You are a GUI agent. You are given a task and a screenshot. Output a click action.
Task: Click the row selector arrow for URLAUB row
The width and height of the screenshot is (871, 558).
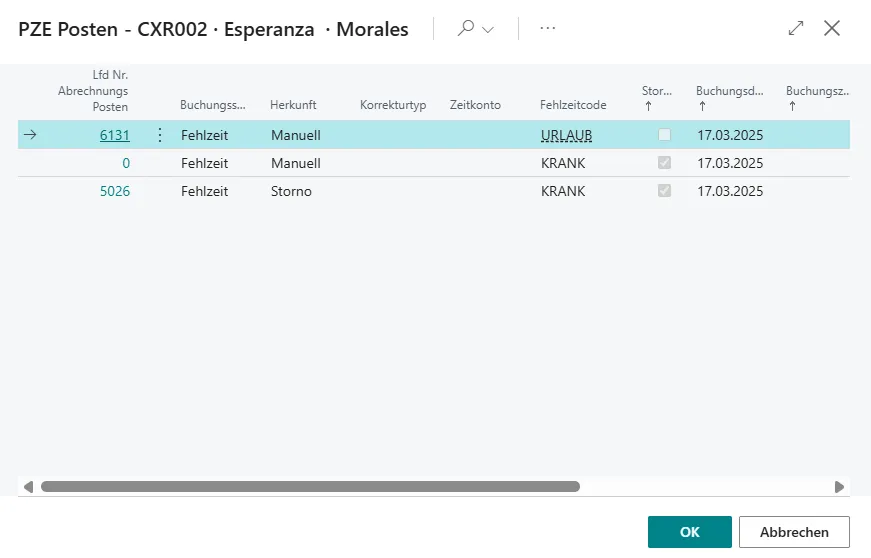[30, 135]
